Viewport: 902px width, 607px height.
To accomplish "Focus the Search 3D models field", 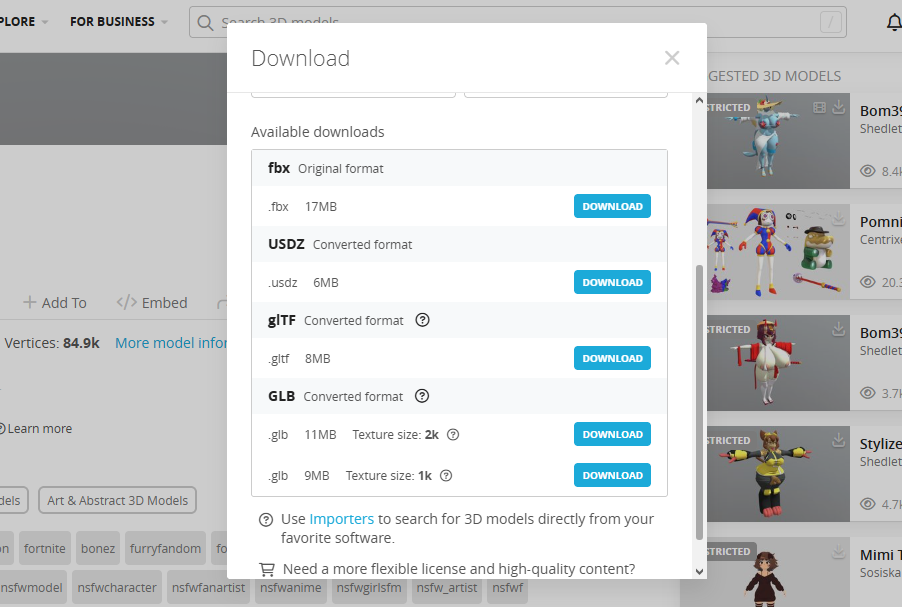I will point(518,22).
